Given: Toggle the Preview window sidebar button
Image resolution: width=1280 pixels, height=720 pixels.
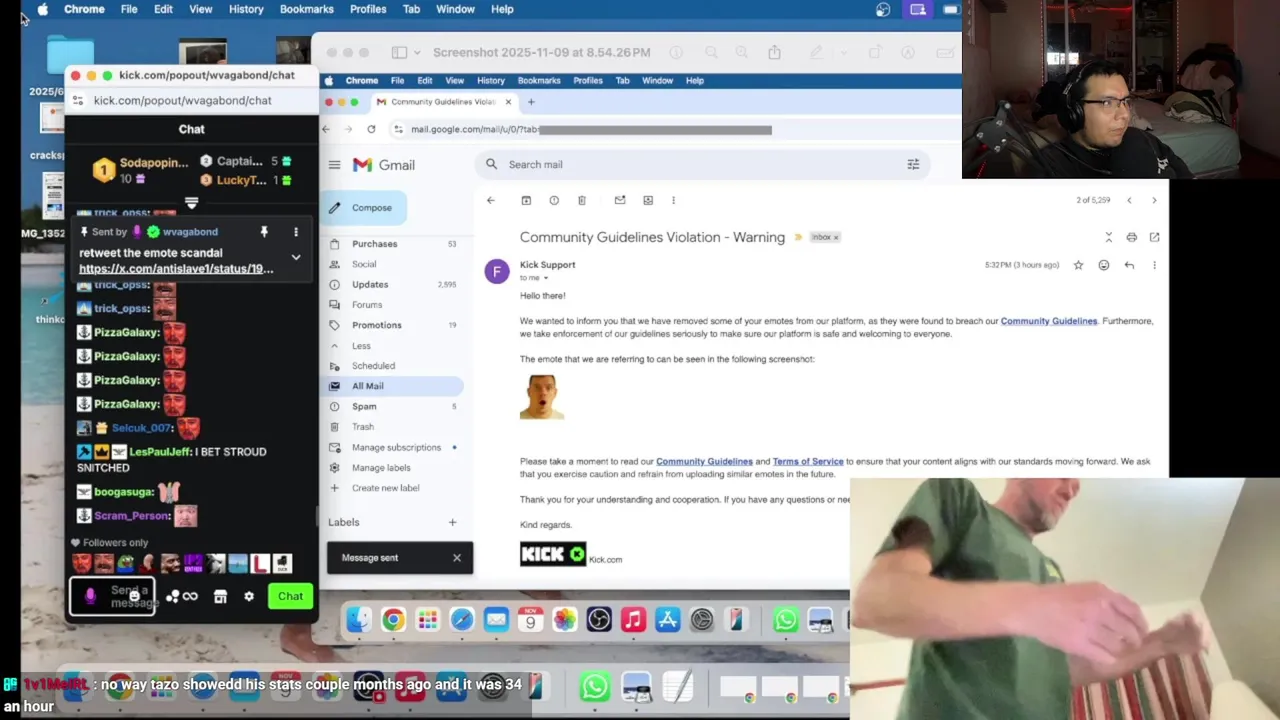Looking at the screenshot, I should coord(399,52).
